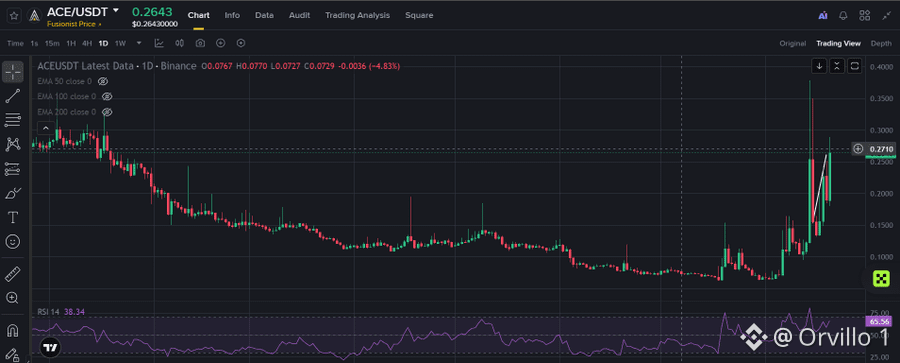Add an alert at the 0.2710 price
This screenshot has width=900, height=363.
pyautogui.click(x=858, y=149)
